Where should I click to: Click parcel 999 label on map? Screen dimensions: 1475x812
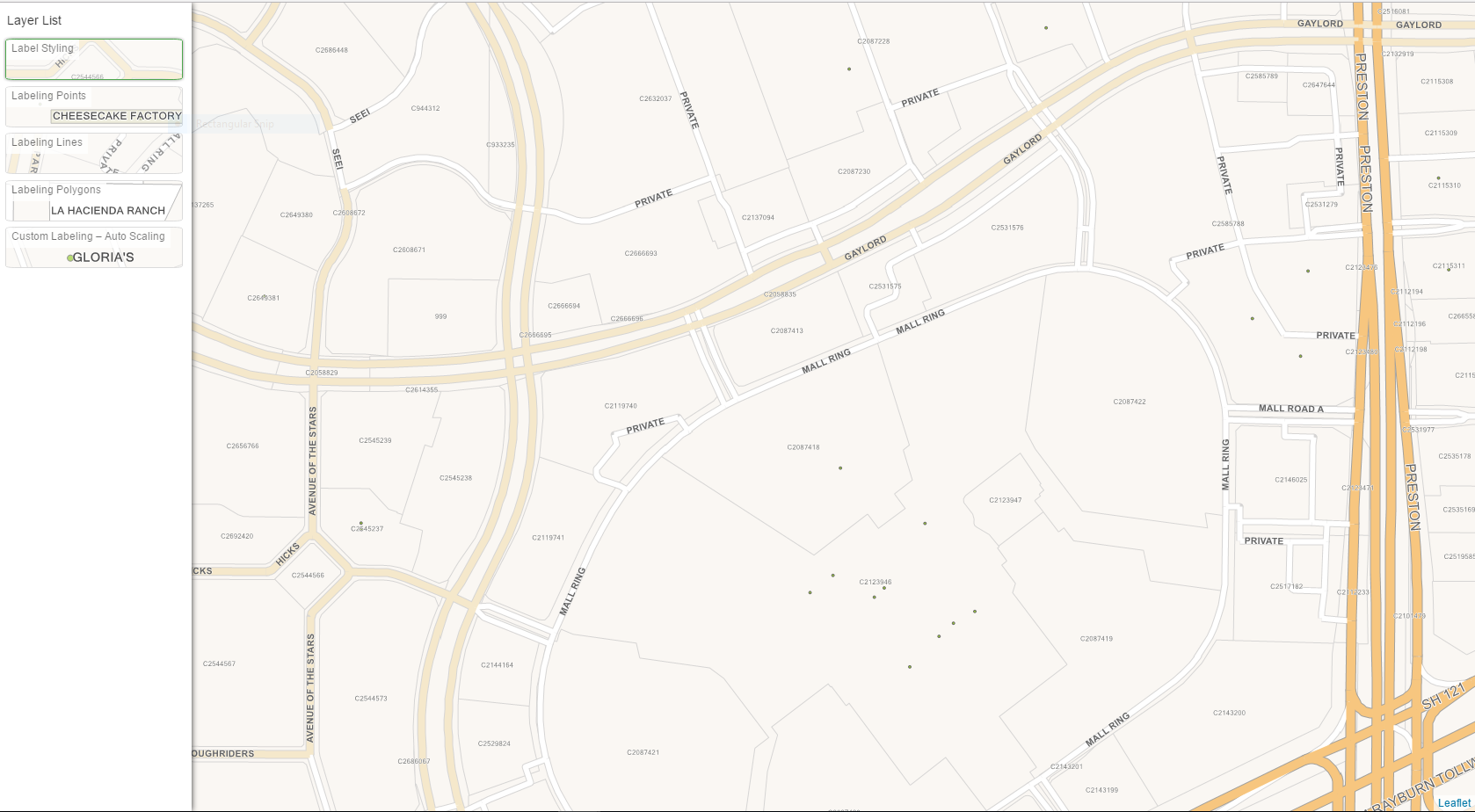tap(440, 316)
